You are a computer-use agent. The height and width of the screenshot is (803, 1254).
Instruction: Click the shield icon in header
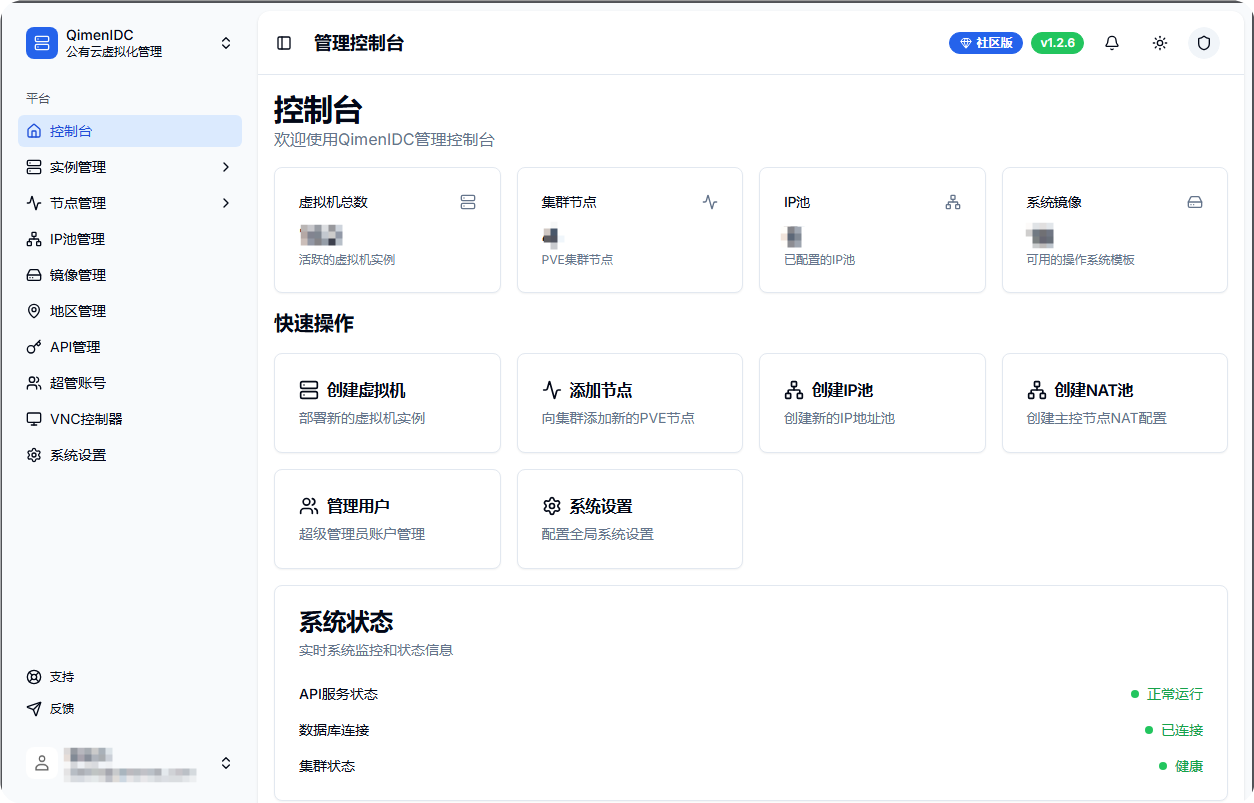point(1203,43)
